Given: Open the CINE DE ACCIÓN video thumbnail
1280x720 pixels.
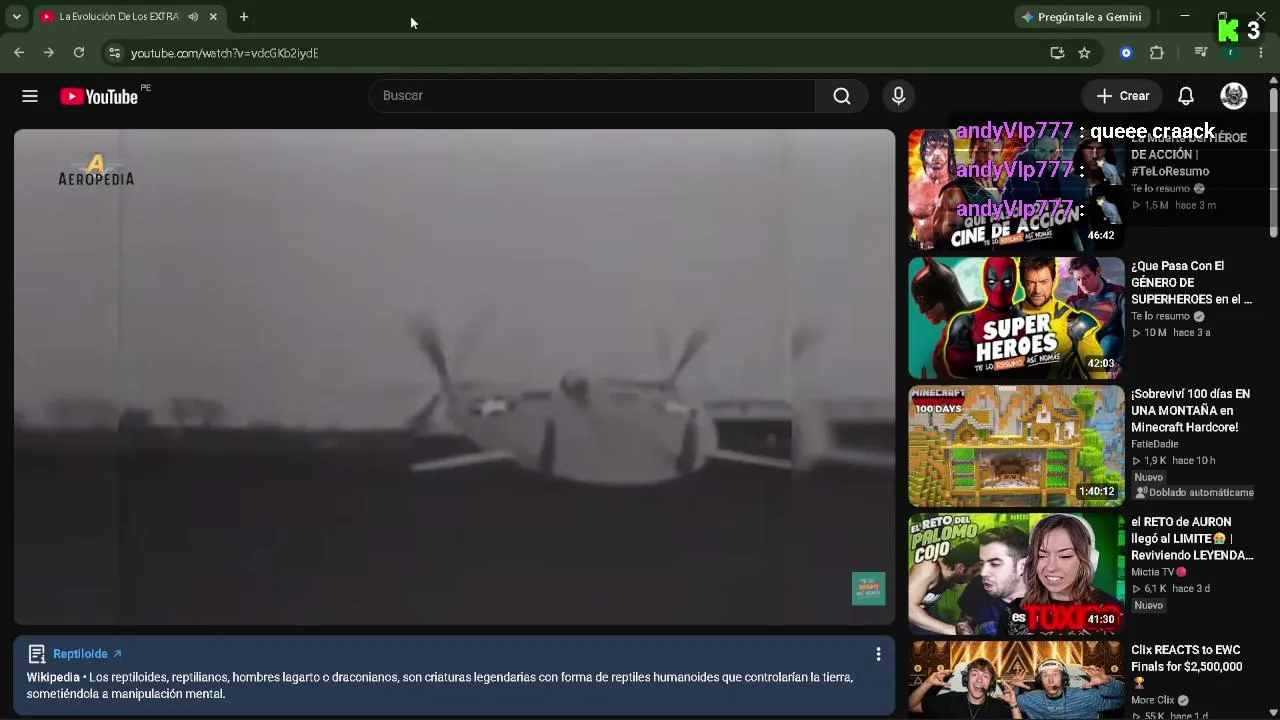Looking at the screenshot, I should (1016, 190).
